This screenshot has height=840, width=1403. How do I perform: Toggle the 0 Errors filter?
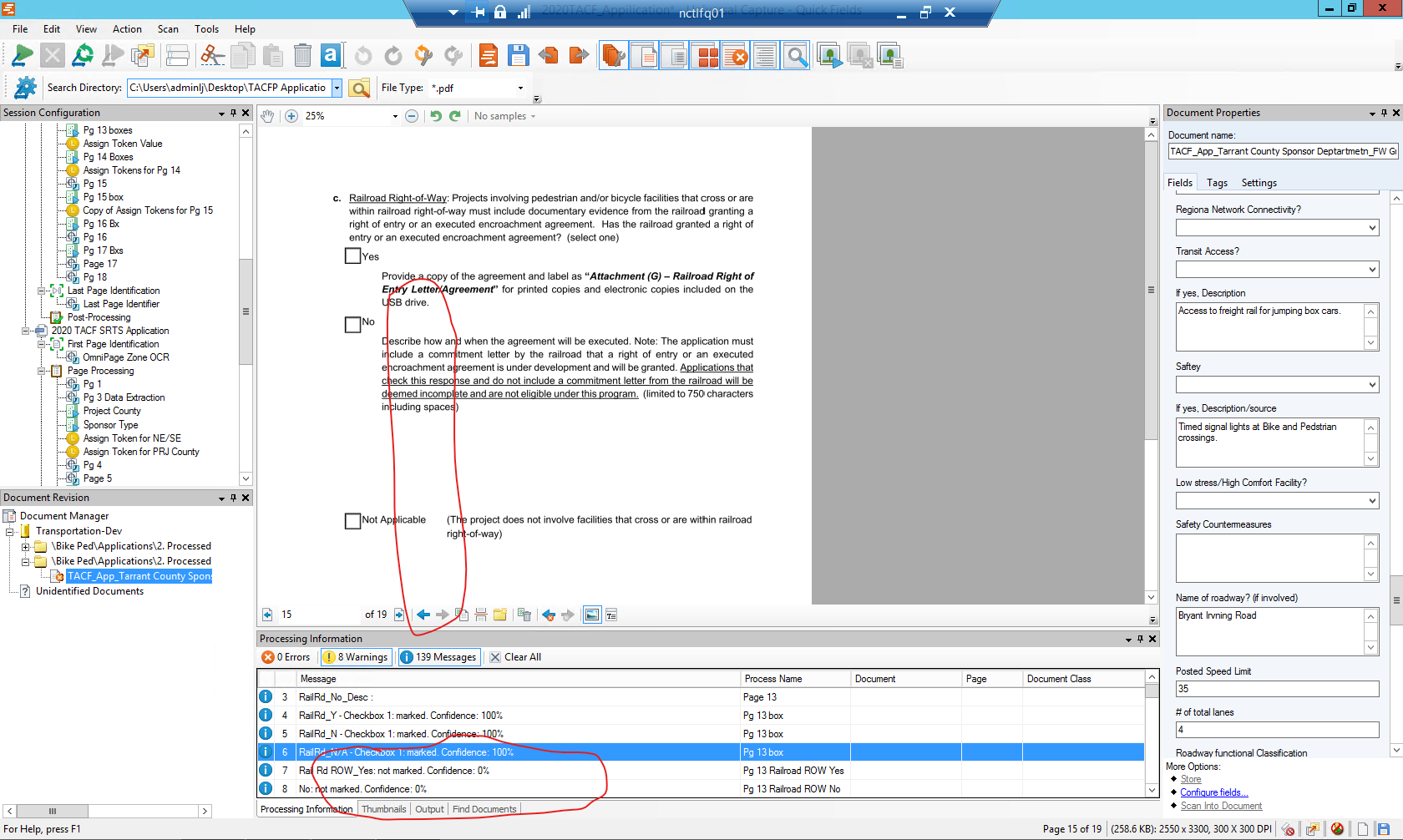[286, 657]
